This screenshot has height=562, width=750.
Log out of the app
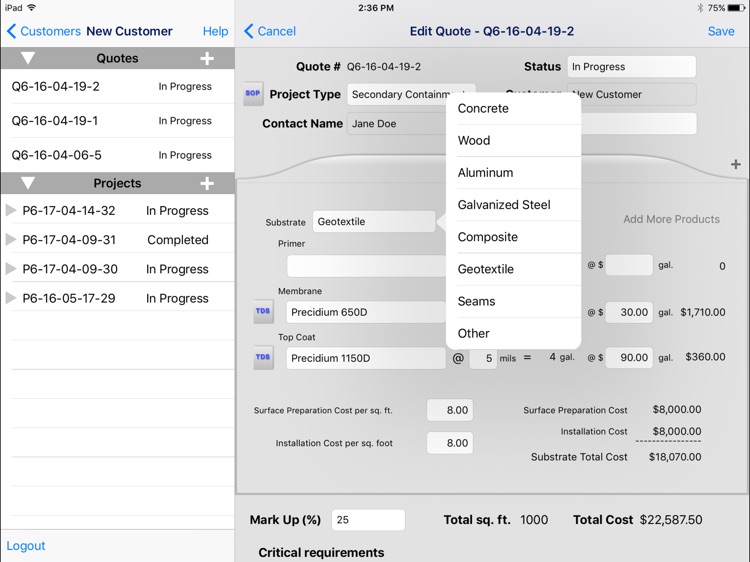pyautogui.click(x=26, y=546)
